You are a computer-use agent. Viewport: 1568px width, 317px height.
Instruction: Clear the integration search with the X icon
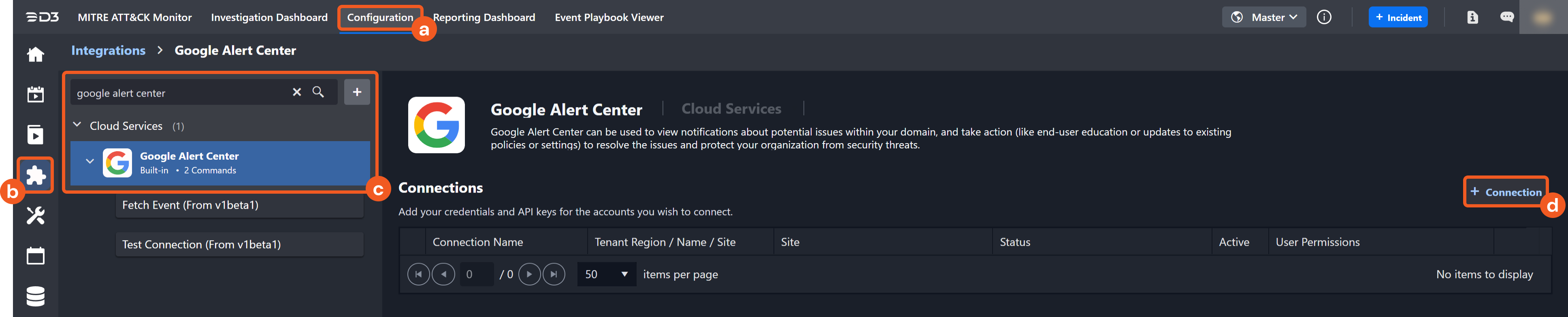point(296,92)
